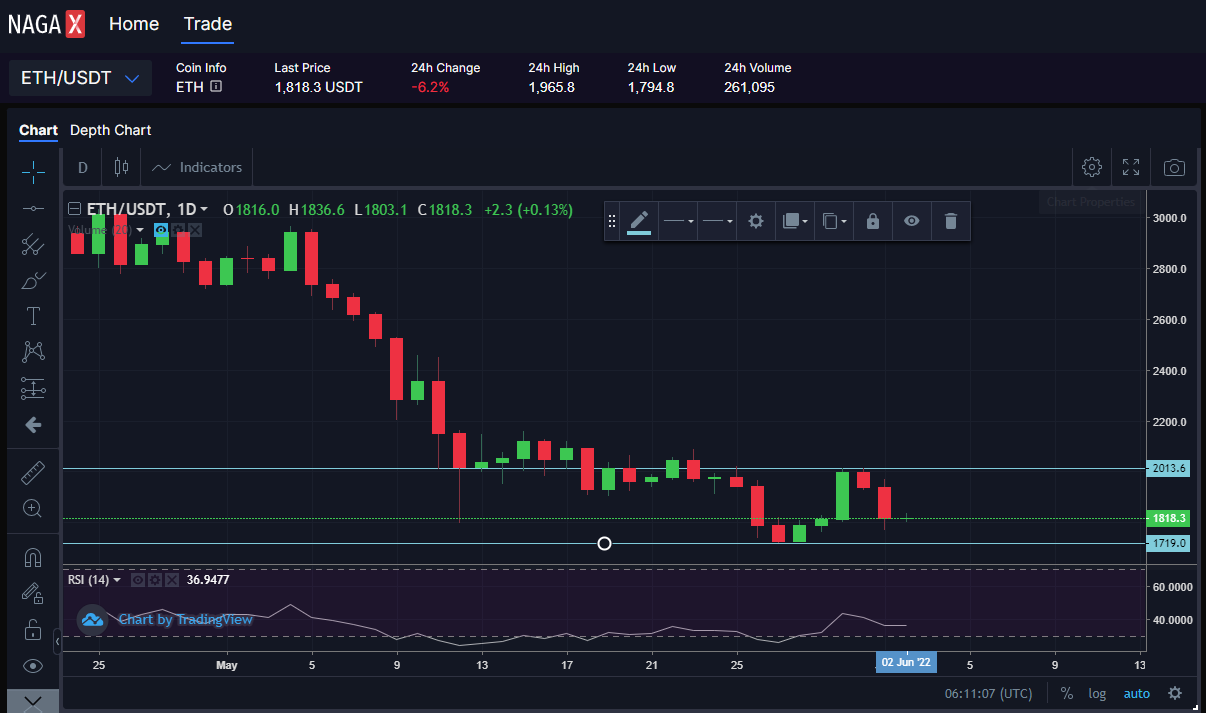The image size is (1206, 713).
Task: Open the Volume indicator dropdown arrow
Action: (x=140, y=230)
